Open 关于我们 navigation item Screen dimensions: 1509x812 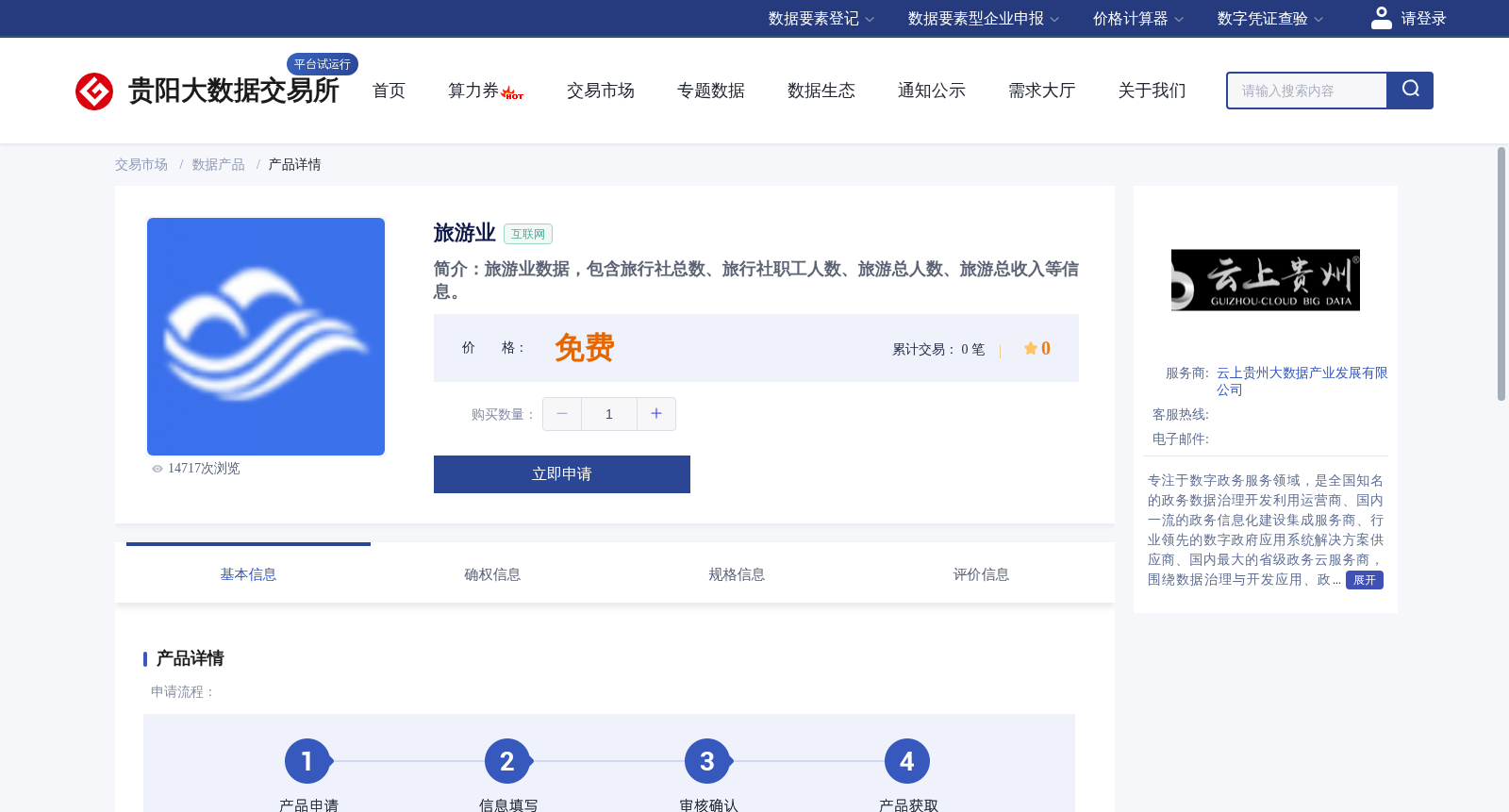click(x=1152, y=91)
